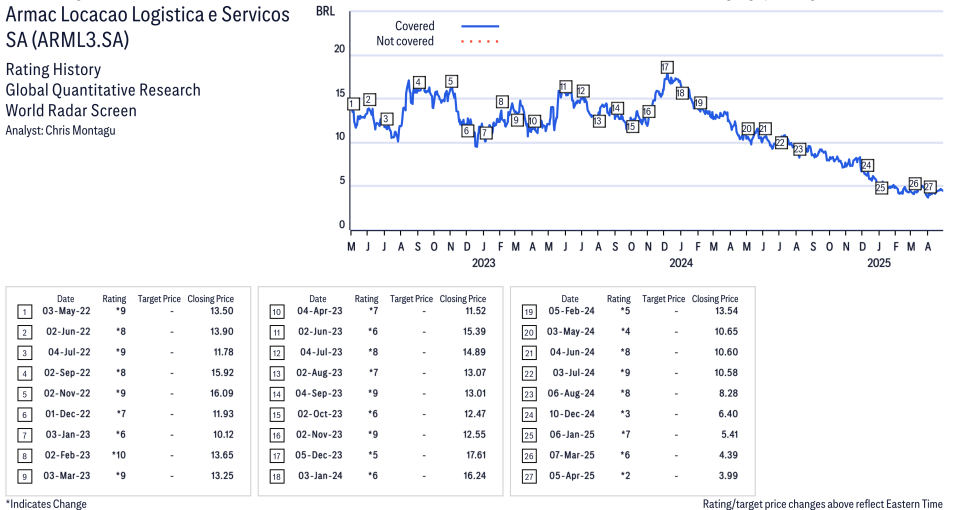Select closing price 16.09
This screenshot has width=954, height=510.
pyautogui.click(x=222, y=393)
